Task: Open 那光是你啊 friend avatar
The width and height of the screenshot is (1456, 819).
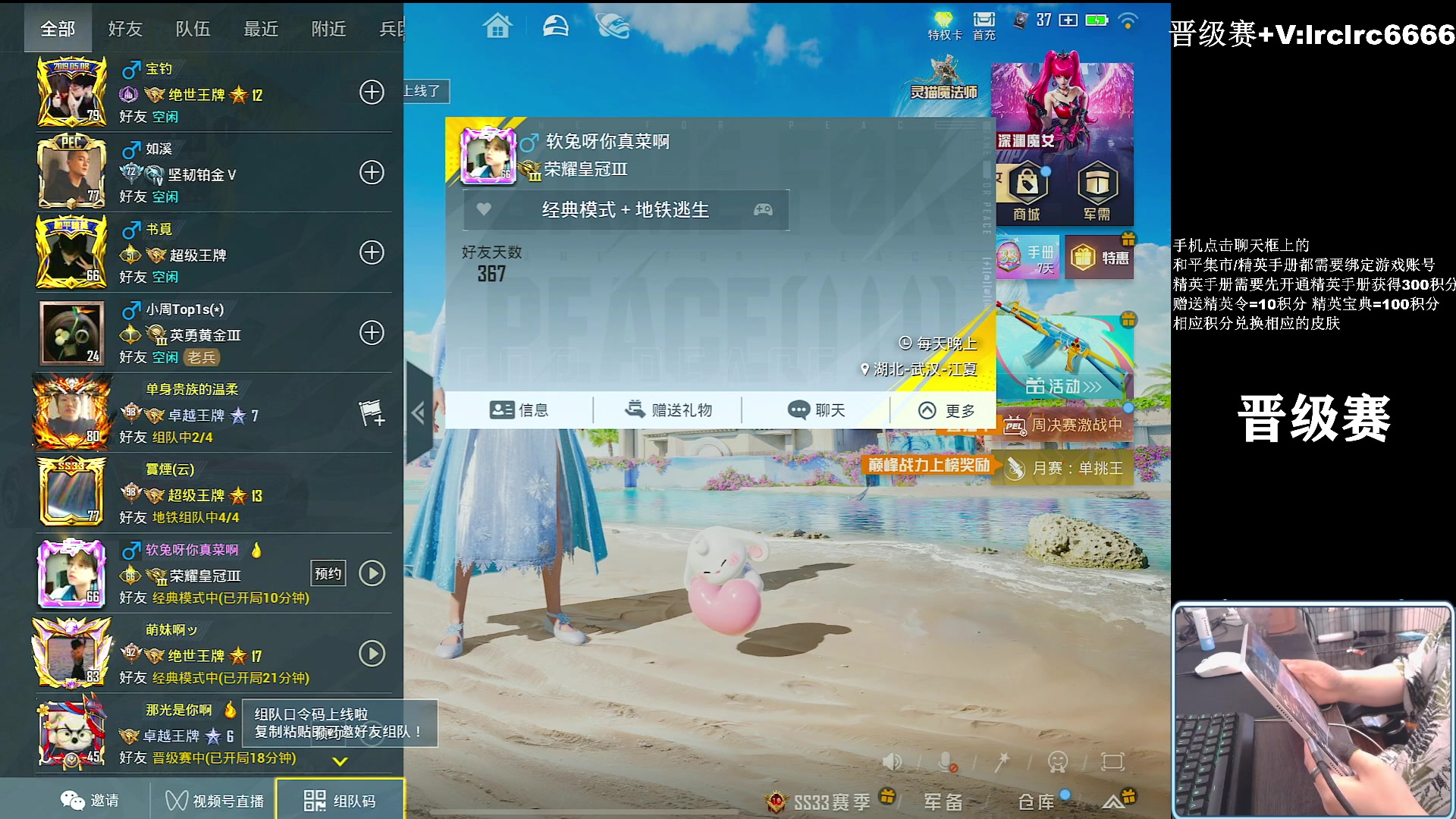Action: [72, 733]
